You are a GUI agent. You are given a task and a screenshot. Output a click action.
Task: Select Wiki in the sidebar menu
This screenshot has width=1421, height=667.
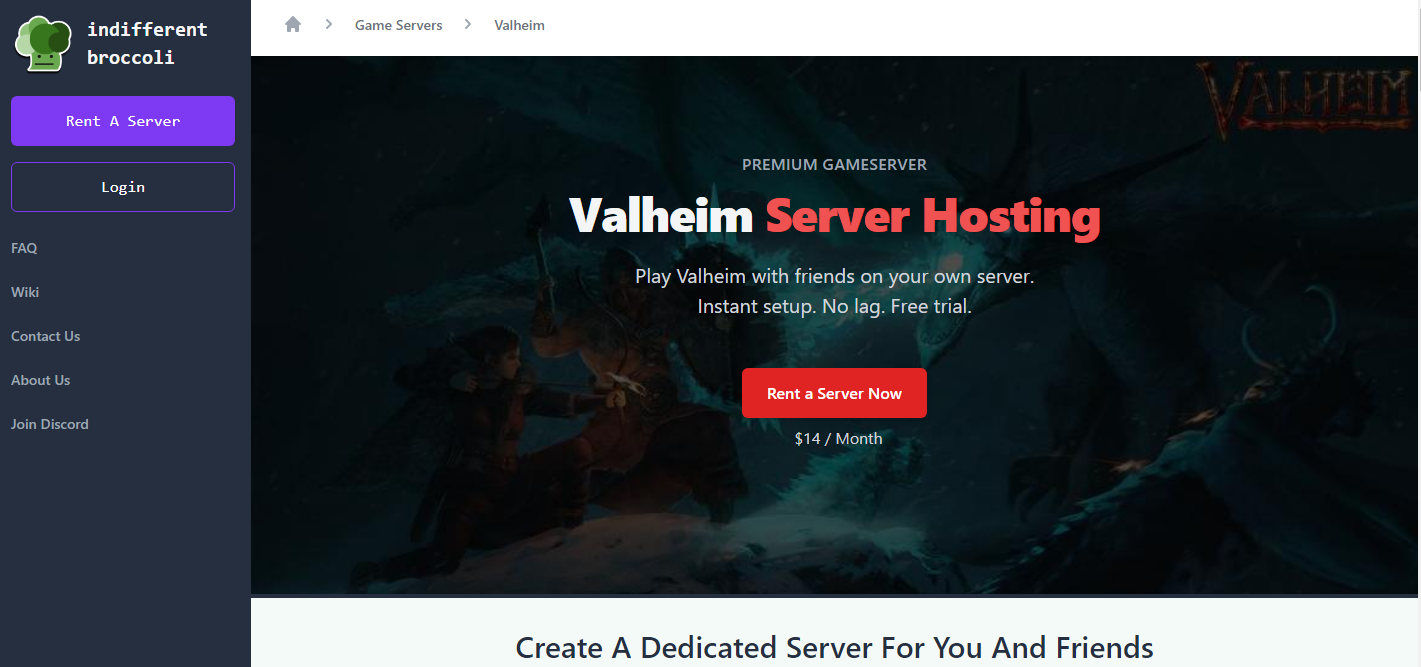[25, 292]
